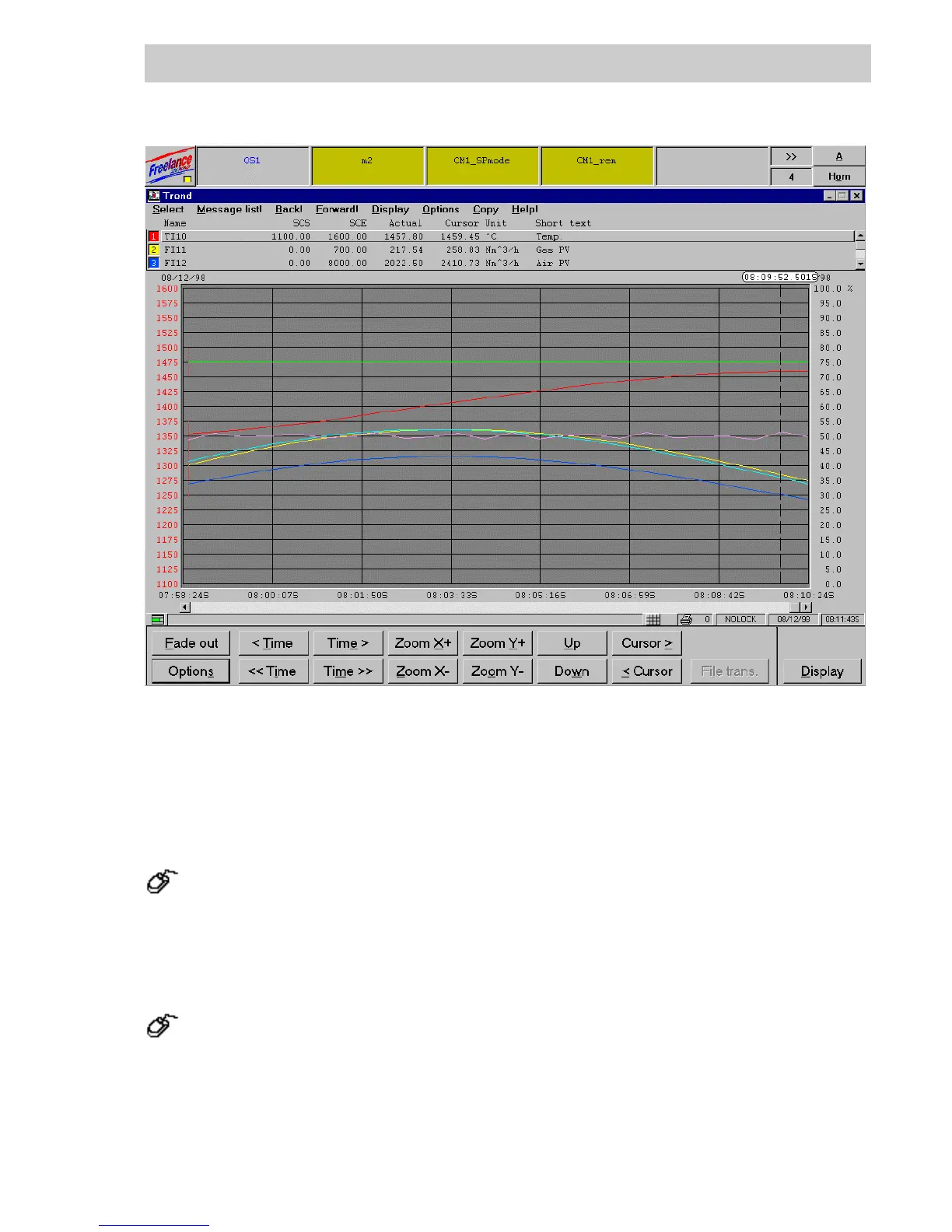Click the Trend window title icon

click(154, 196)
